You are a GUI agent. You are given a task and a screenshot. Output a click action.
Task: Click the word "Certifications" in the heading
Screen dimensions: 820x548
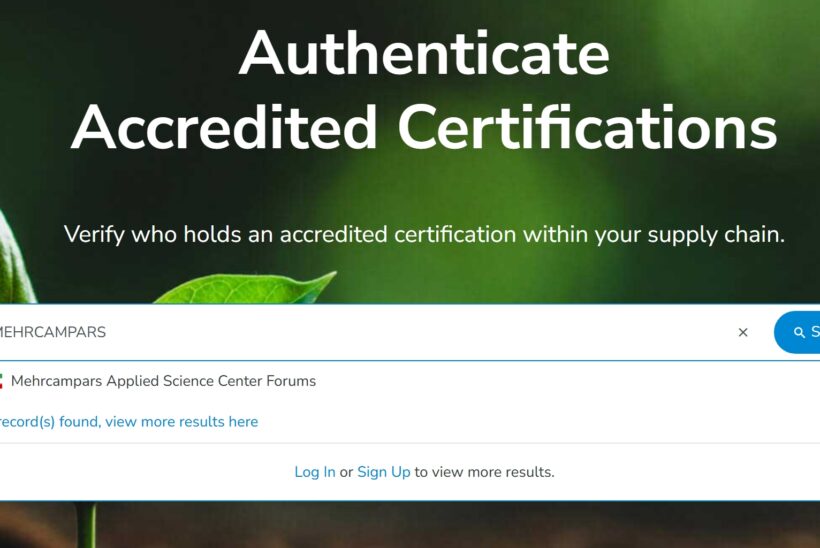coord(587,128)
